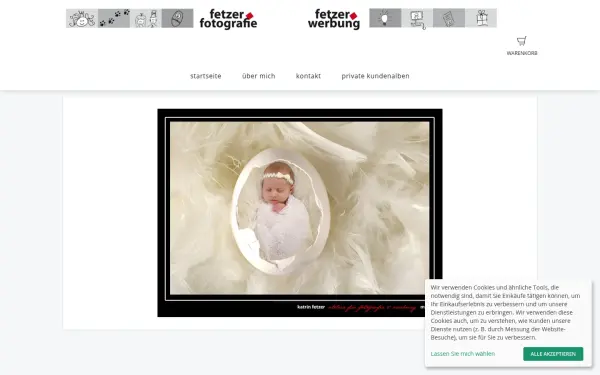Accept all cookies with ALLE AKZEPTIEREN
The height and width of the screenshot is (375, 600).
coord(553,354)
